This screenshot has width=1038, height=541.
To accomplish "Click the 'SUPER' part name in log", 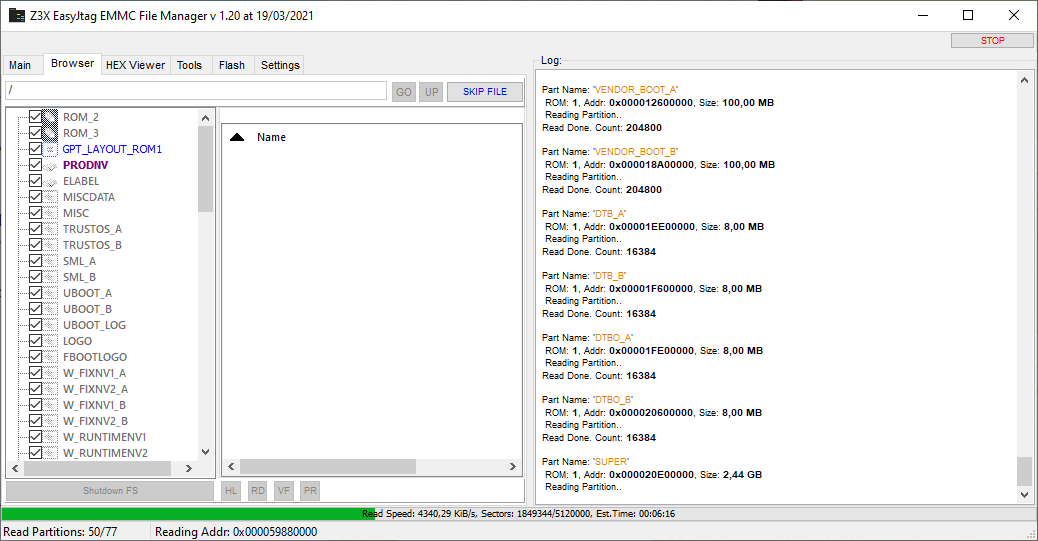I will pos(611,462).
